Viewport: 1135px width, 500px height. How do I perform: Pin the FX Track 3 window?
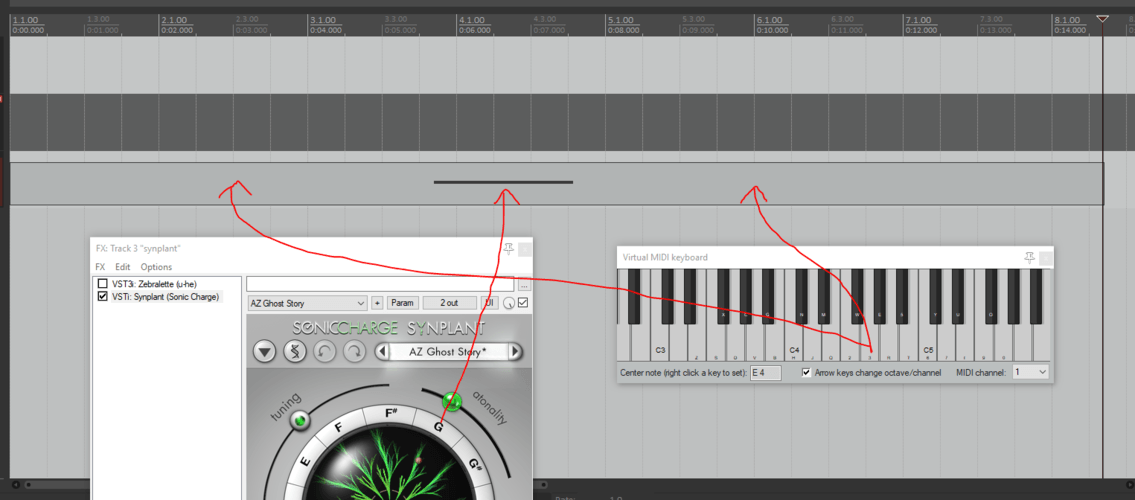click(508, 248)
